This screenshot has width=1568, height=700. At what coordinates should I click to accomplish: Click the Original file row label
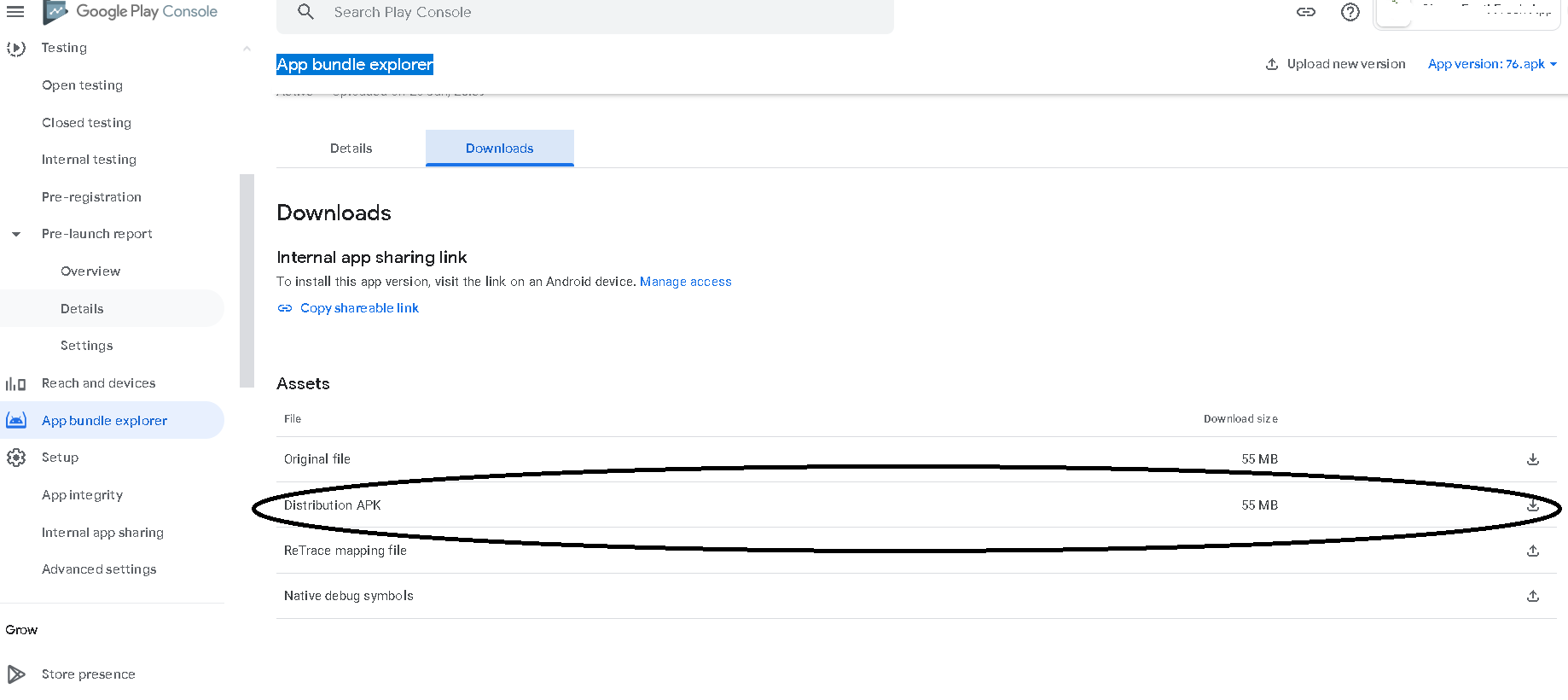317,459
